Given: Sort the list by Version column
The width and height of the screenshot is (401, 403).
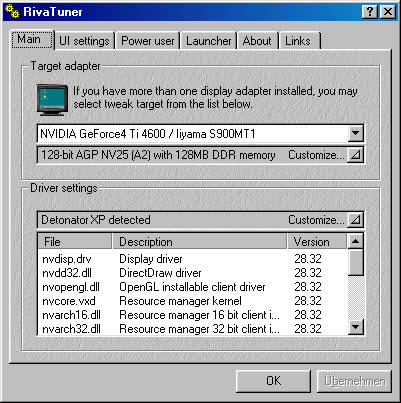Looking at the screenshot, I should (x=317, y=241).
